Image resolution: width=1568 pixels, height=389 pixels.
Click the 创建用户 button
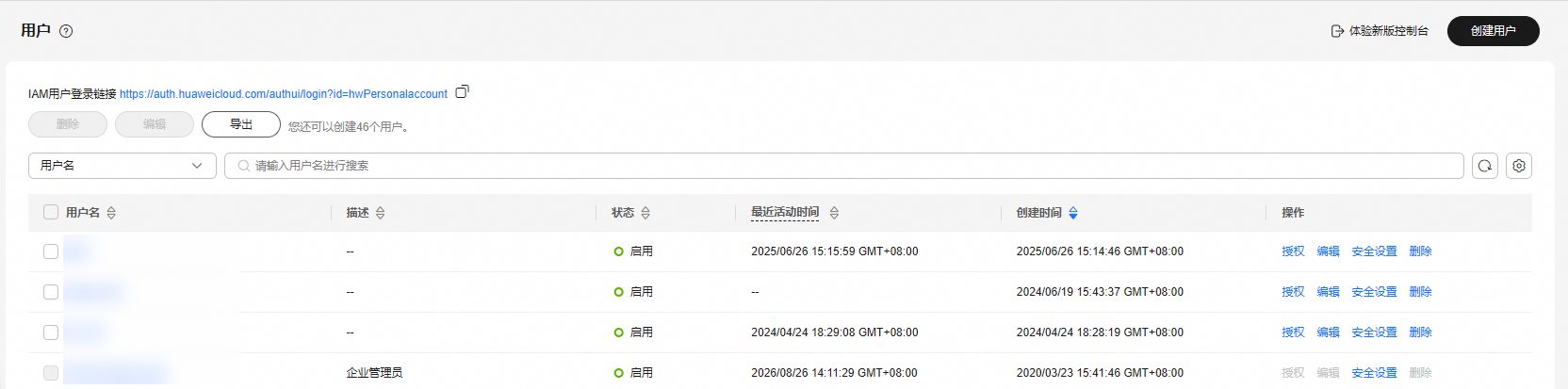(1494, 31)
